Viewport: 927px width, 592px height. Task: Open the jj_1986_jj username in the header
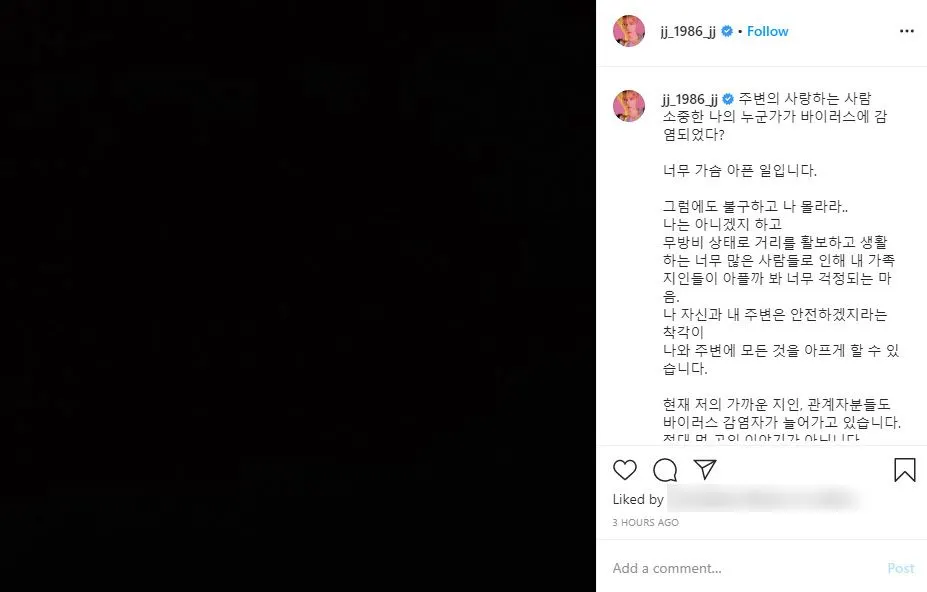click(x=688, y=31)
